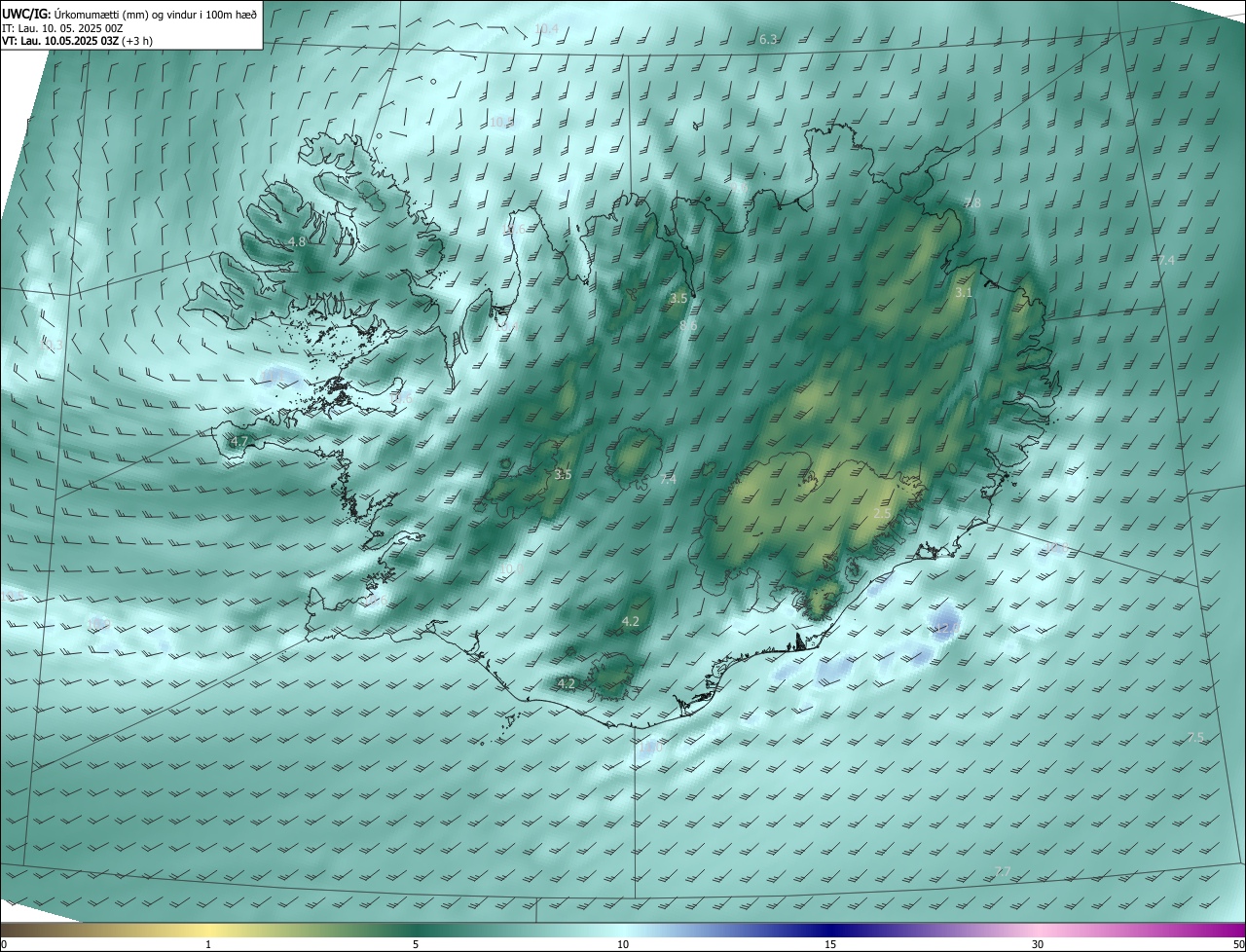Click the 8.6 value on the map
The width and height of the screenshot is (1246, 952).
688,325
